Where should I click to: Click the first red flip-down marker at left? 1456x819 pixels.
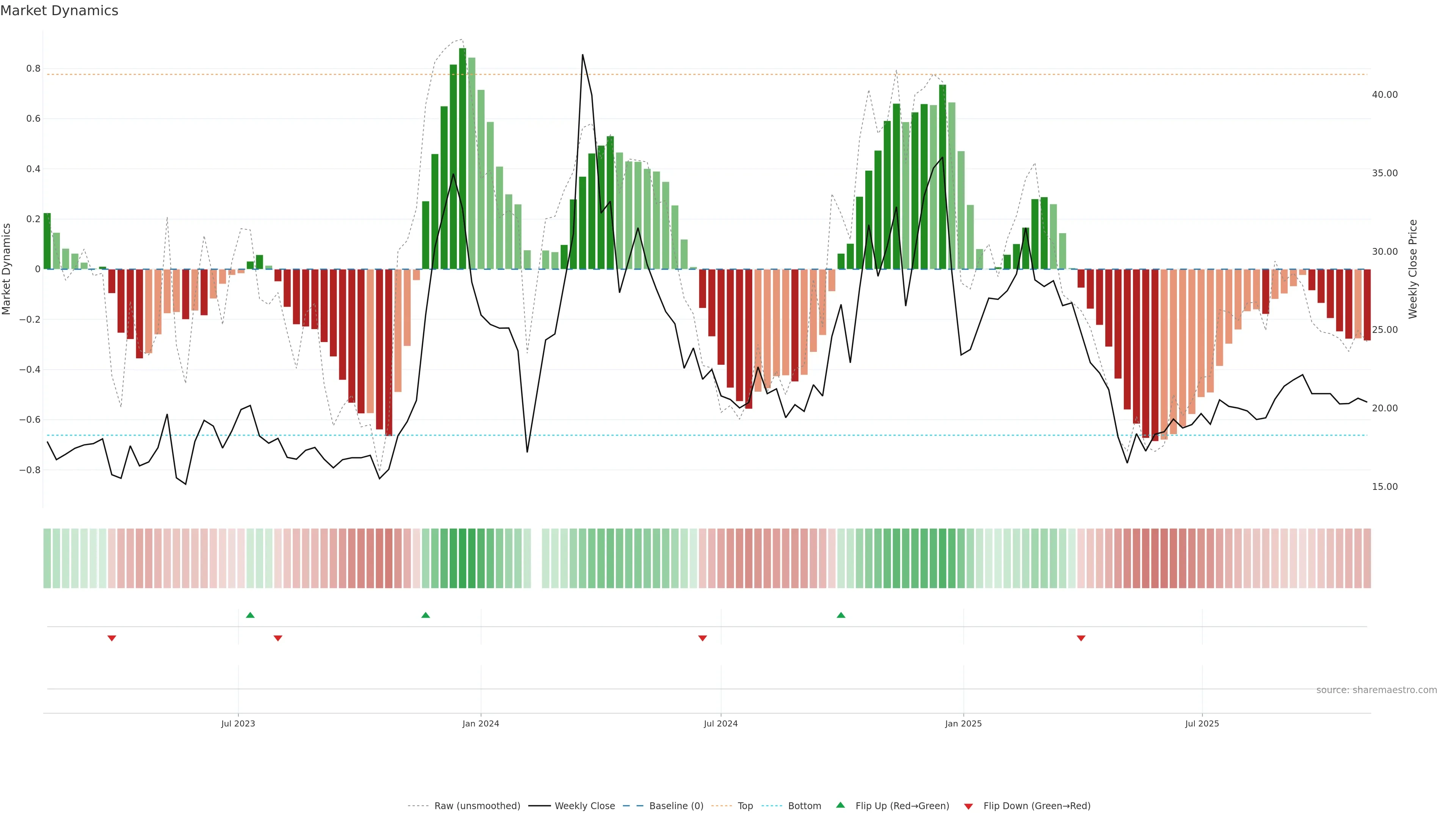point(112,638)
